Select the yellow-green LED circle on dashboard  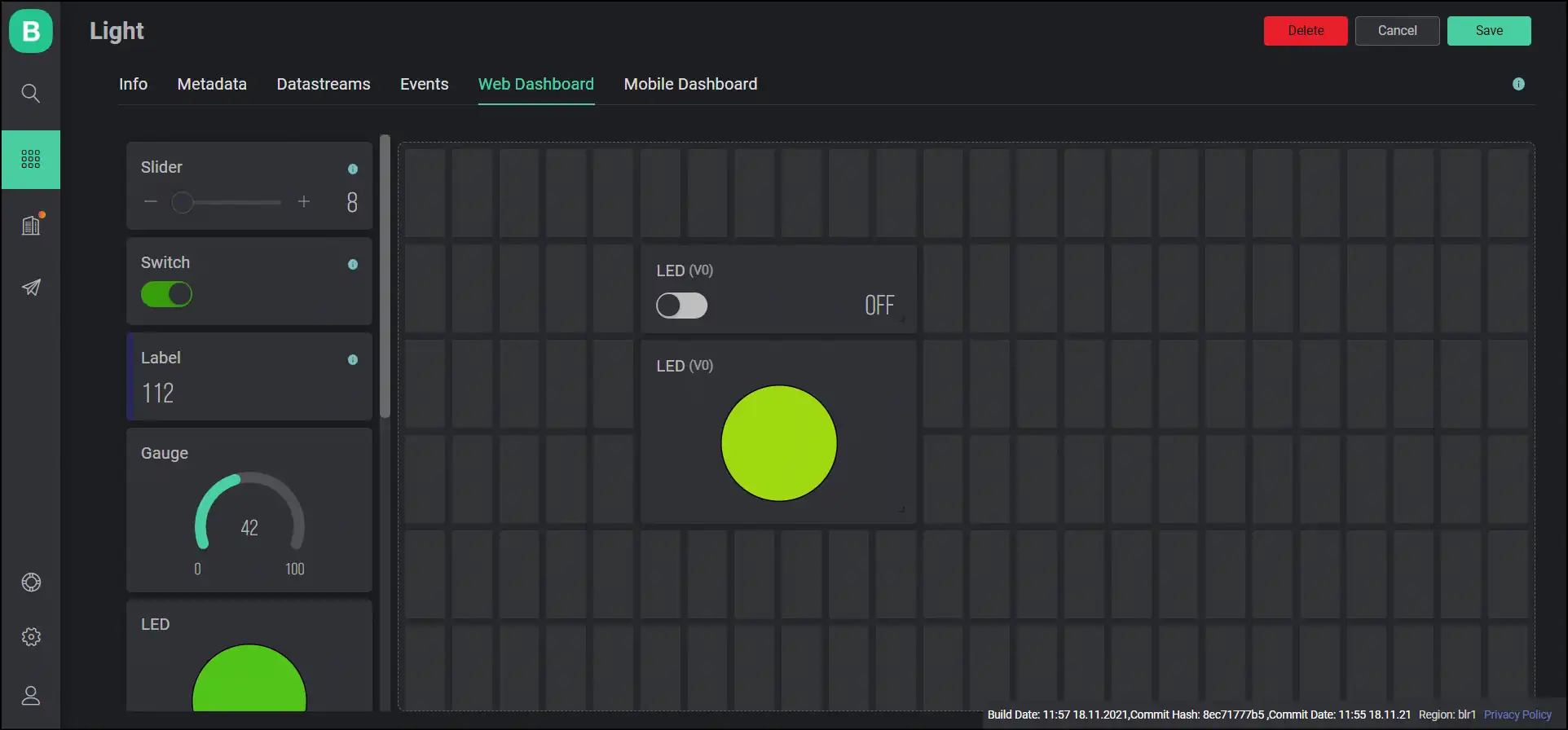pyautogui.click(x=779, y=443)
